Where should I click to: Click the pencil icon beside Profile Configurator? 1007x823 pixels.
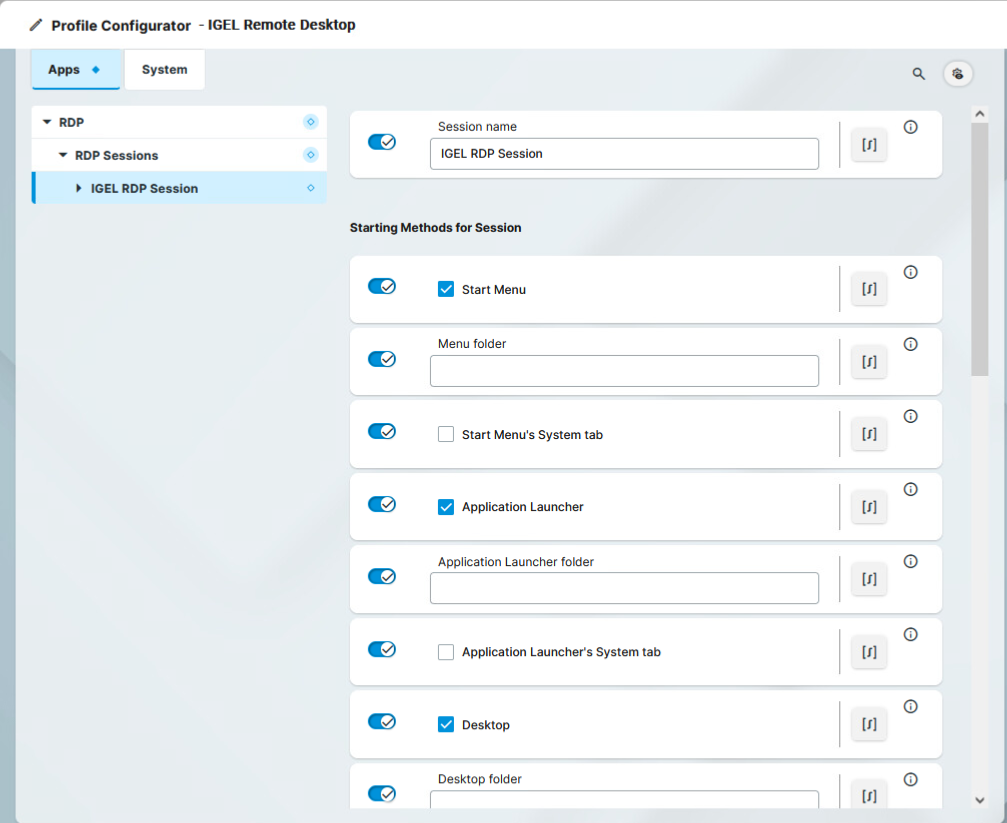[37, 24]
